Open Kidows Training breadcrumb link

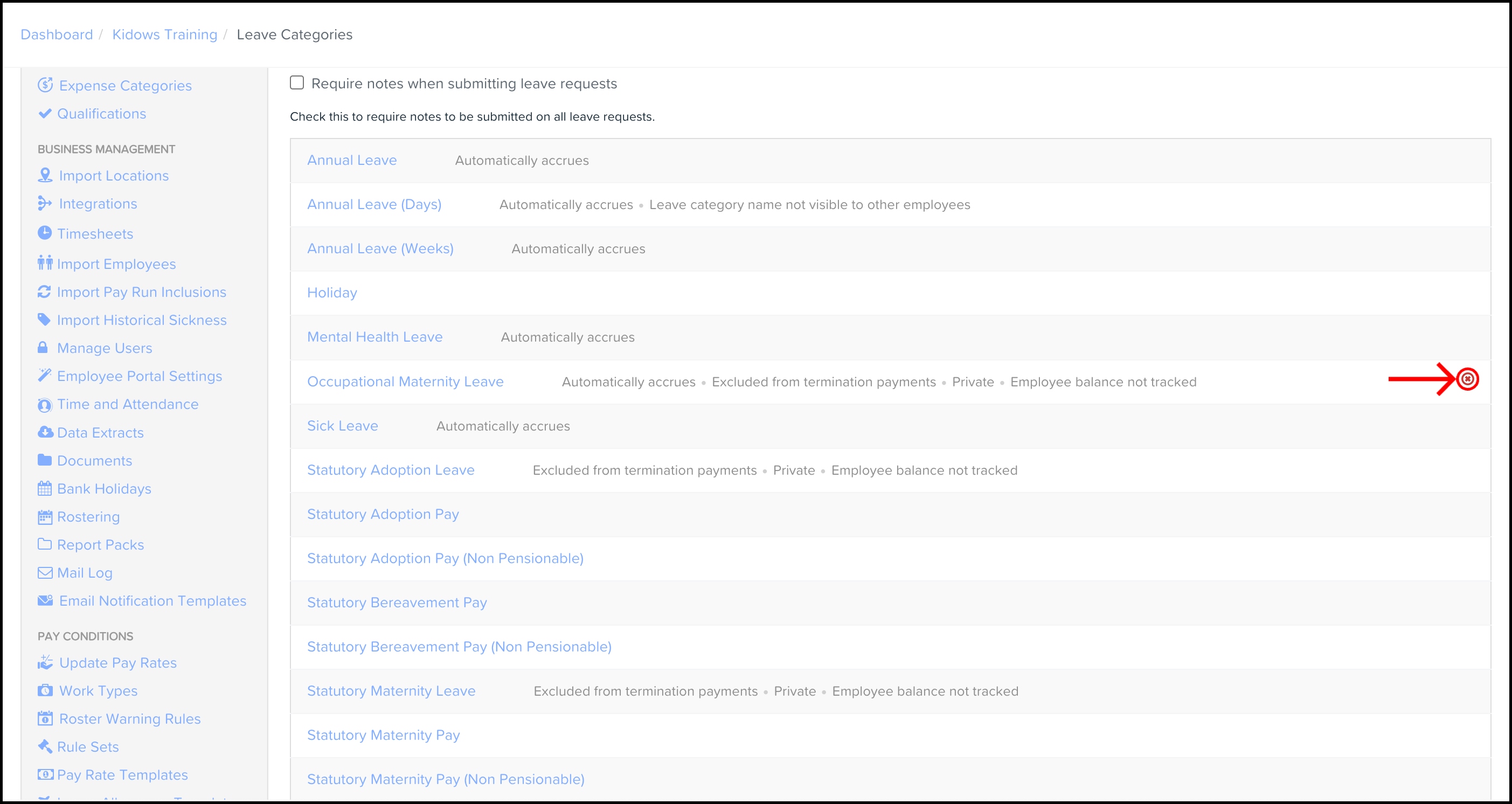pos(164,34)
